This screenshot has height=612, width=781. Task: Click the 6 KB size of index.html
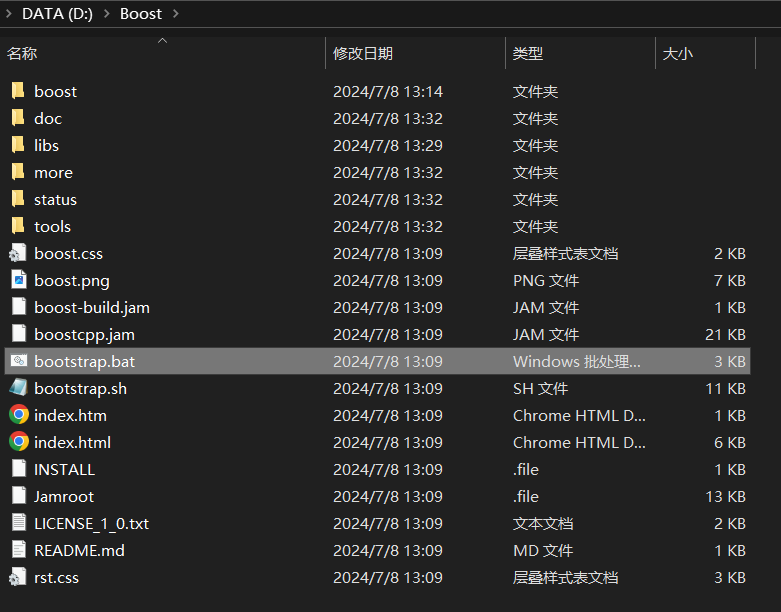pyautogui.click(x=730, y=442)
